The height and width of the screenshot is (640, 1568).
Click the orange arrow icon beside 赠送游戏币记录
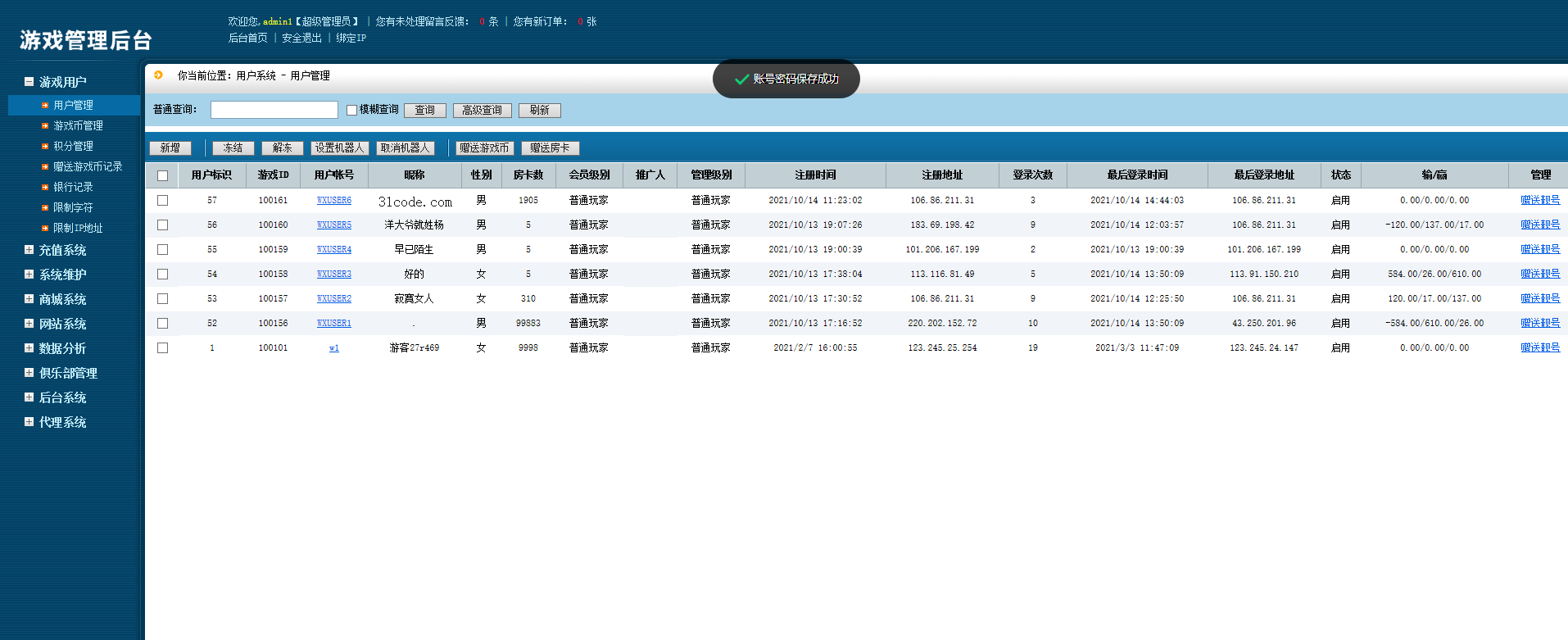point(45,166)
